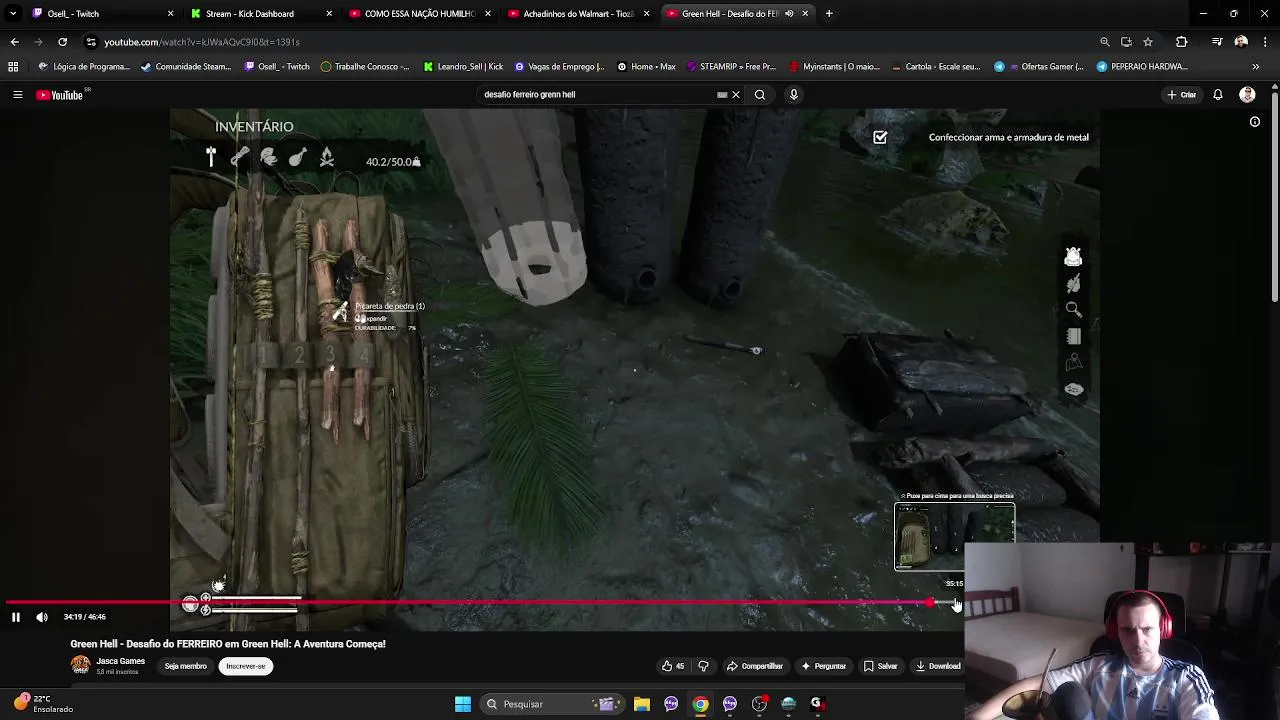Open the Jasca Games channel name link

(120, 661)
